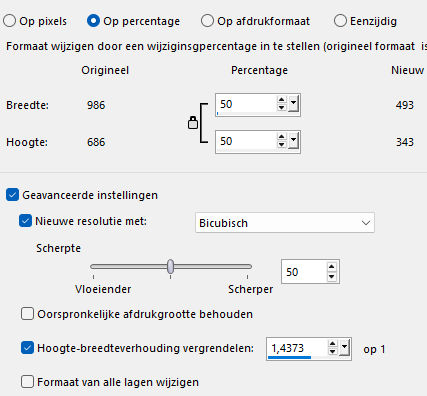This screenshot has width=427, height=396.
Task: Toggle Nieuwe resolutie met checkbox
Action: (25, 221)
